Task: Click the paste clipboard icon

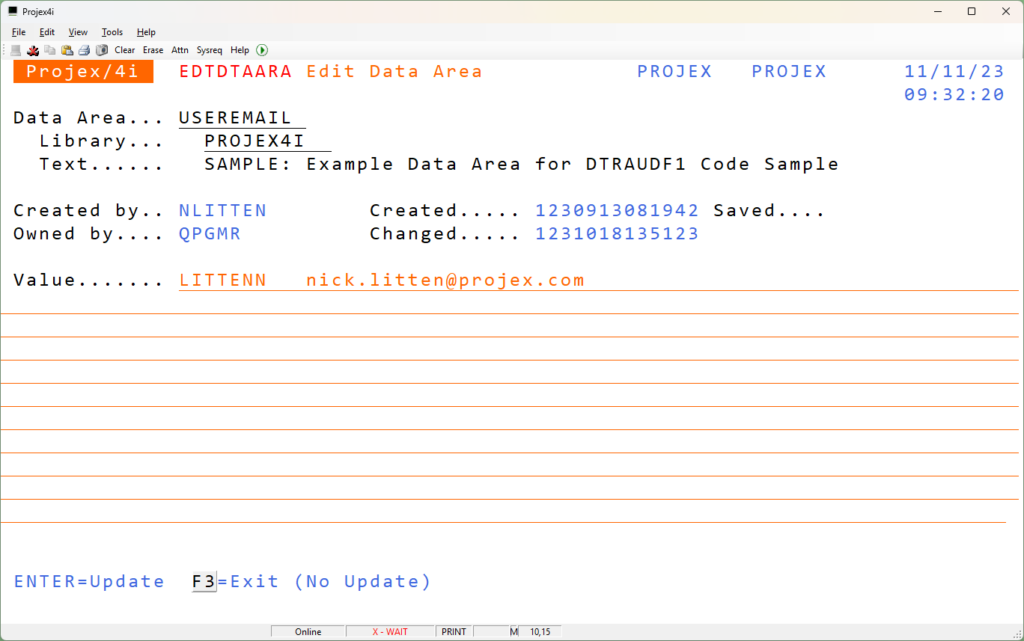Action: tap(67, 50)
